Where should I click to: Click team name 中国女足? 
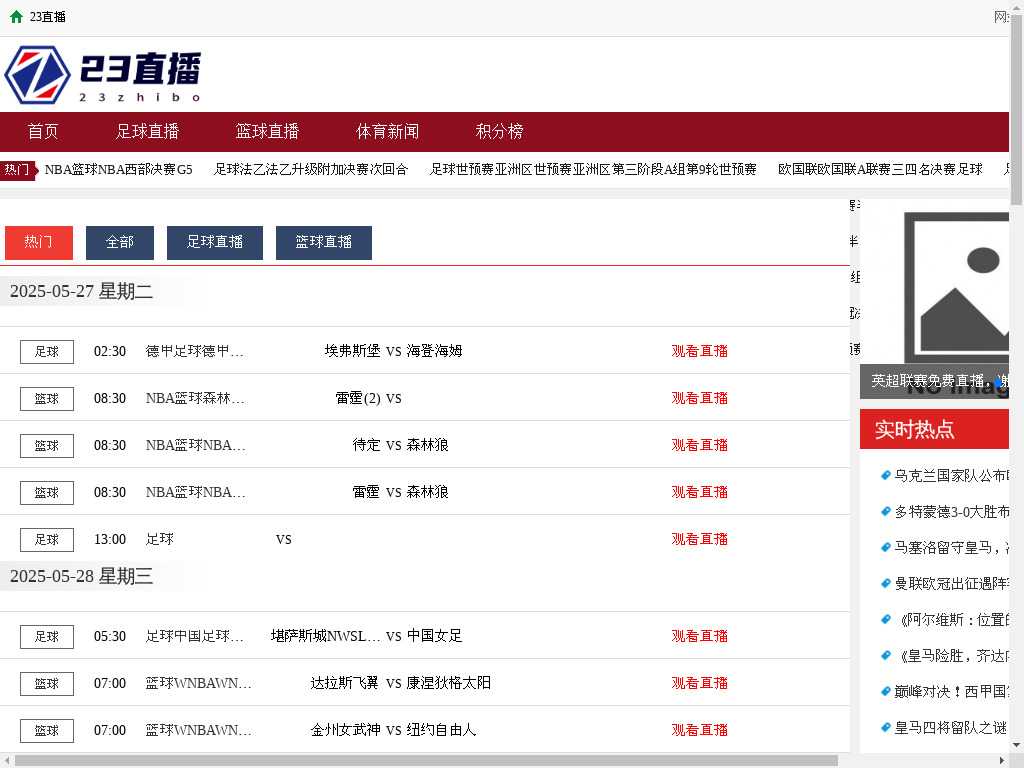pyautogui.click(x=434, y=635)
